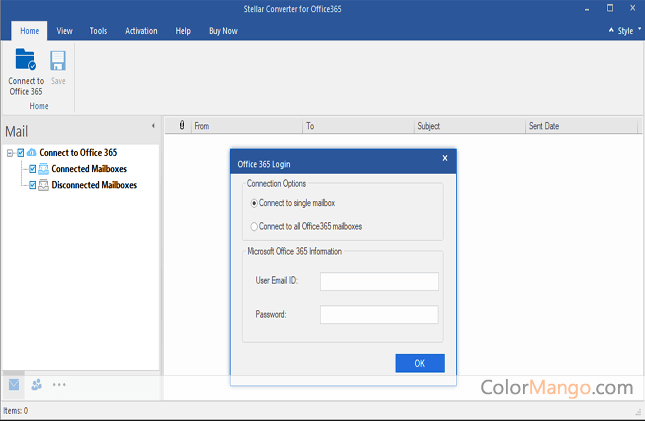The width and height of the screenshot is (645, 421).
Task: Open the Style dropdown menu
Action: 629,31
